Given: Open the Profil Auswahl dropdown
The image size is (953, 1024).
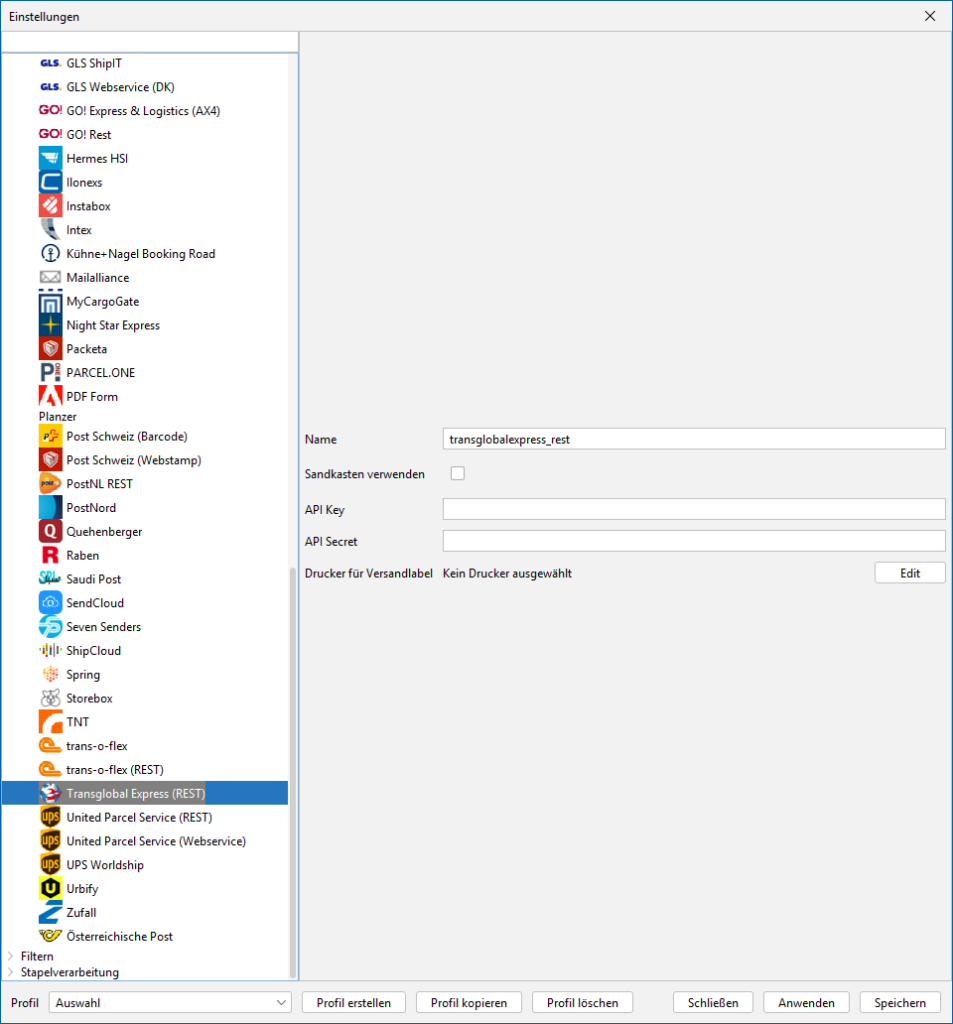Looking at the screenshot, I should pyautogui.click(x=171, y=1002).
